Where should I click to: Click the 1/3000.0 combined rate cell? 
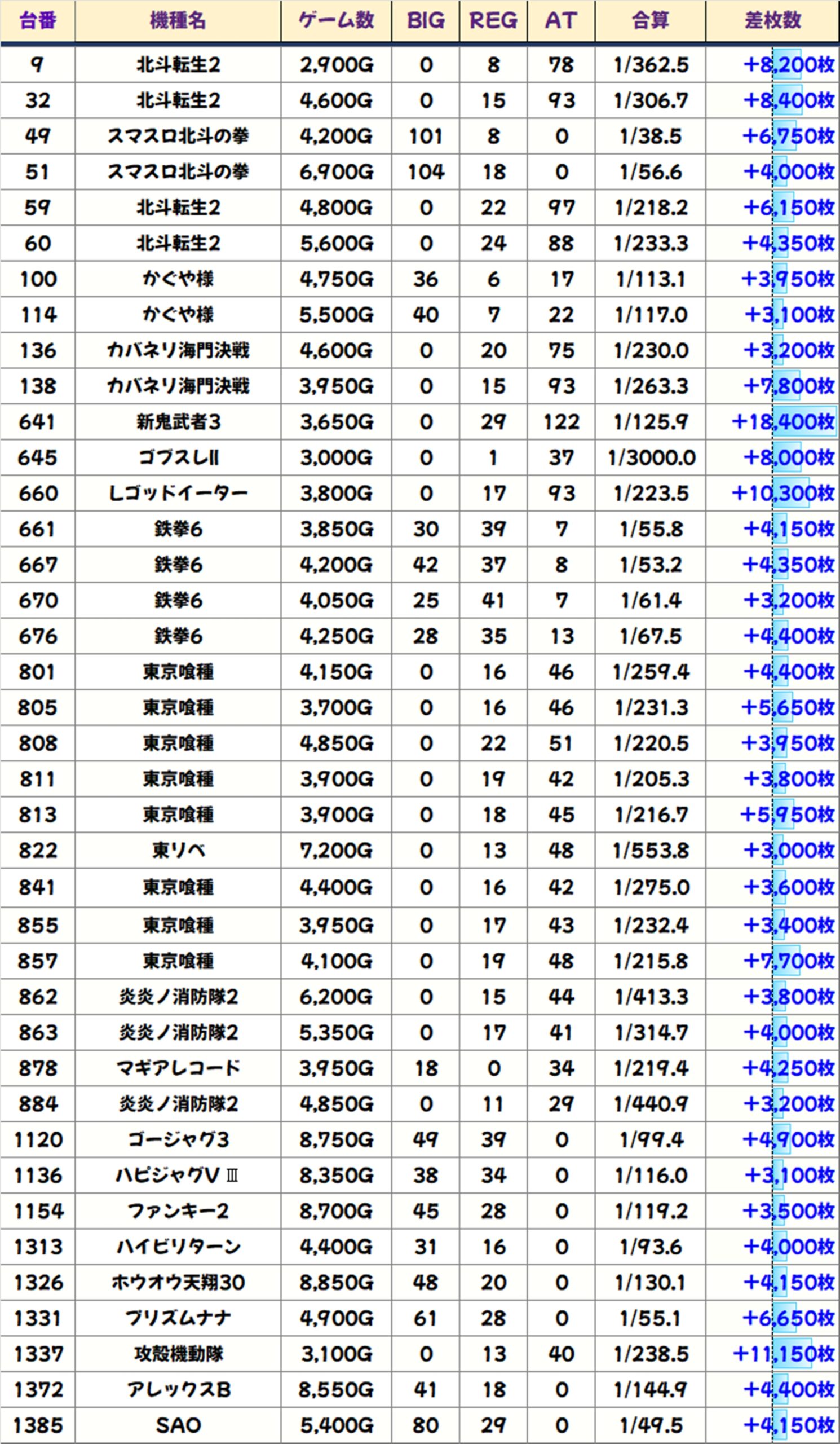651,458
